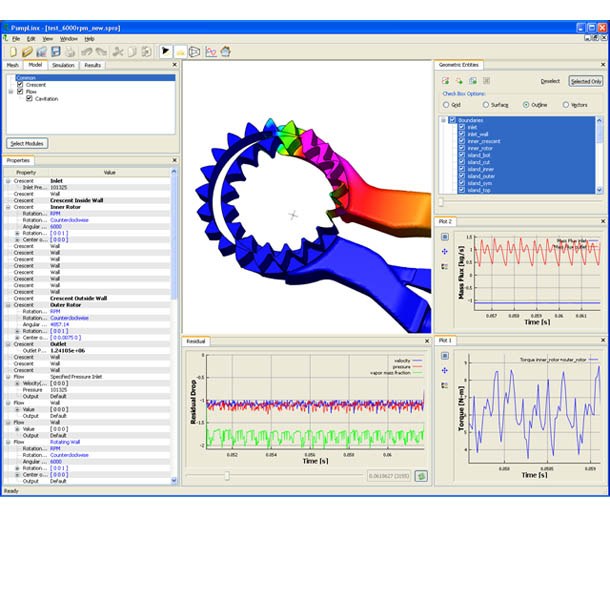Click the Undo arrow toolbar icon
610x600 pixels.
point(86,52)
